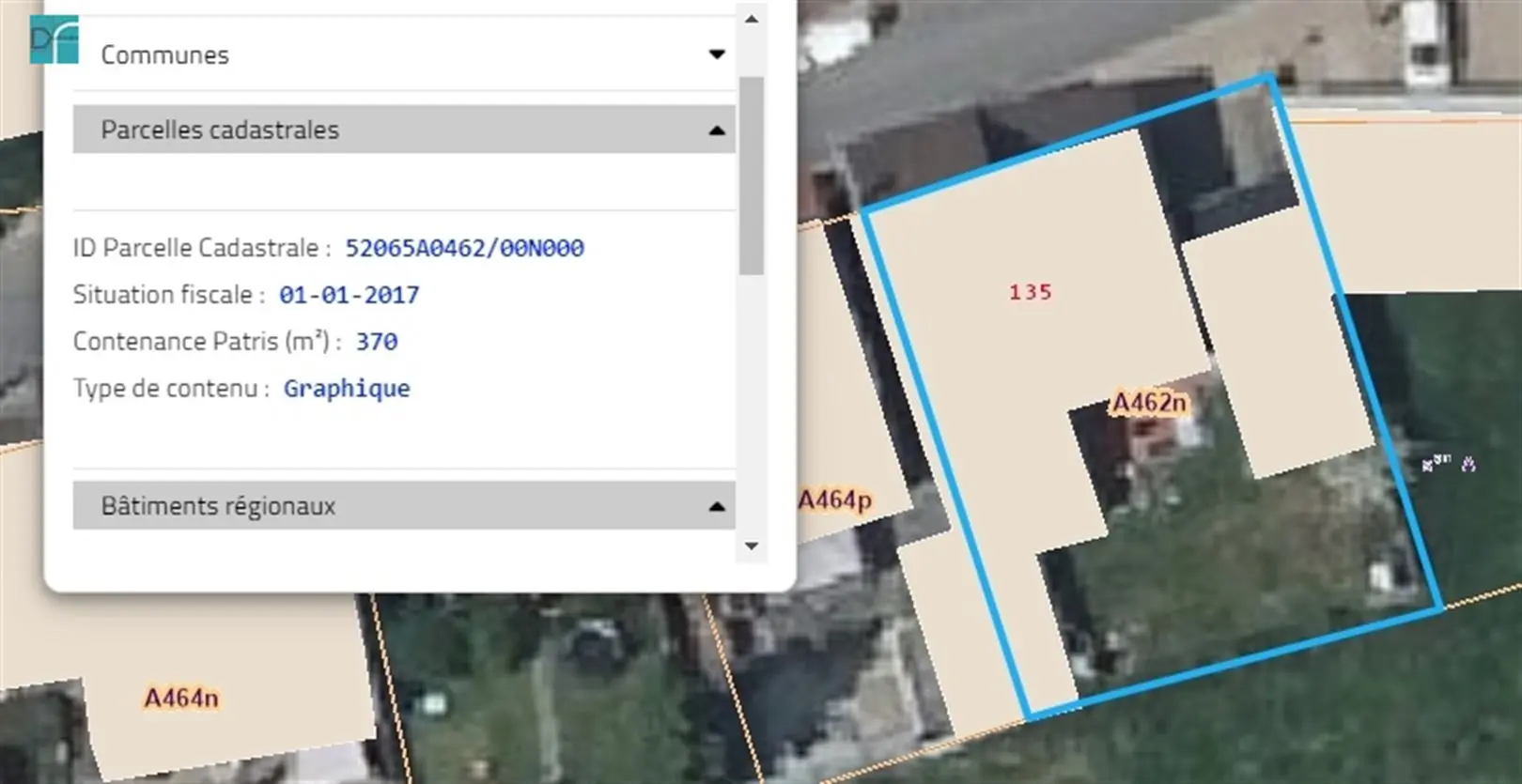The width and height of the screenshot is (1522, 784).
Task: Click the Bâtiments régionaux header label
Action: [218, 507]
